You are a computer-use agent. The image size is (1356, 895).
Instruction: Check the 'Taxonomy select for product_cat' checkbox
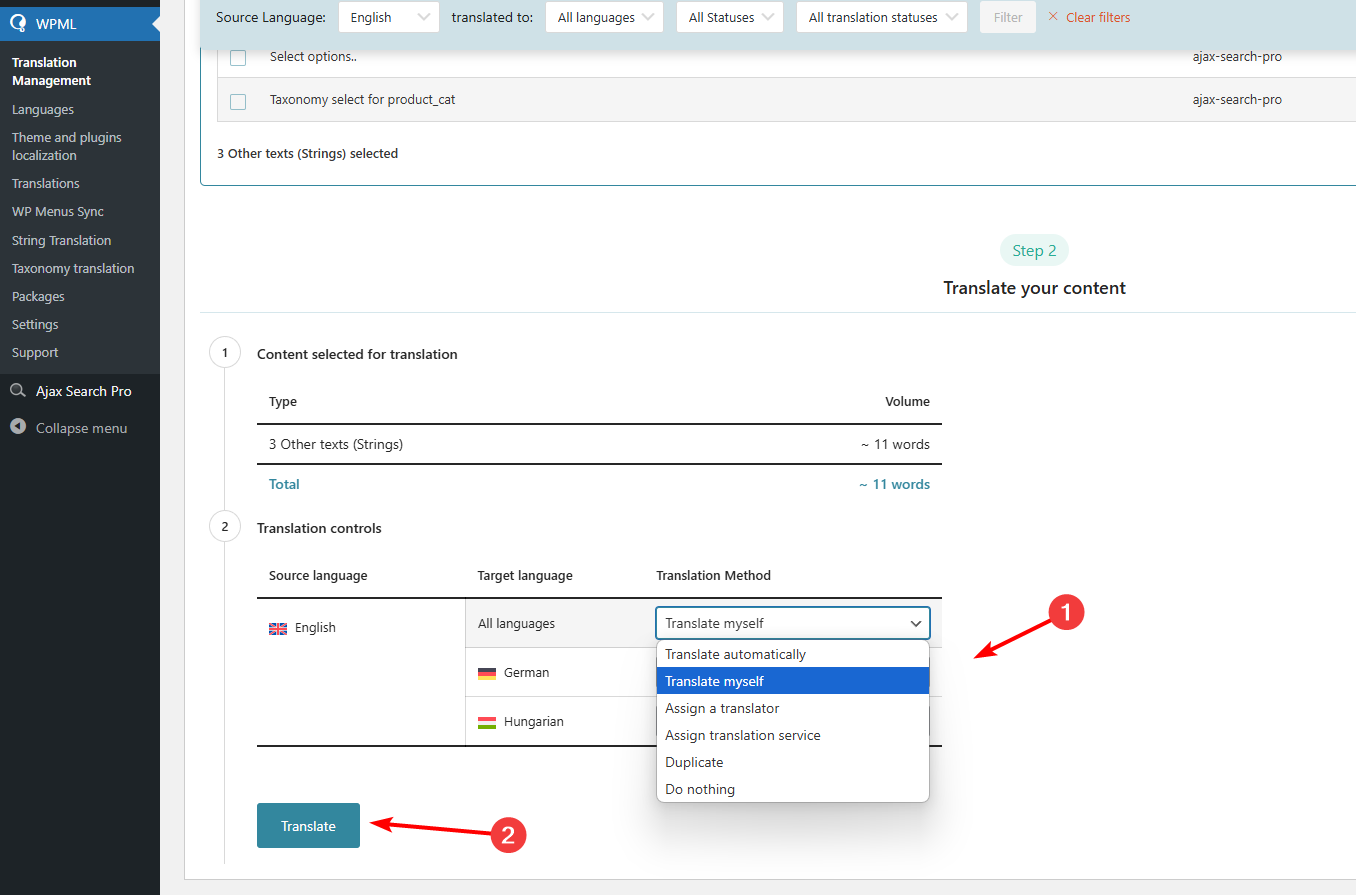tap(238, 101)
